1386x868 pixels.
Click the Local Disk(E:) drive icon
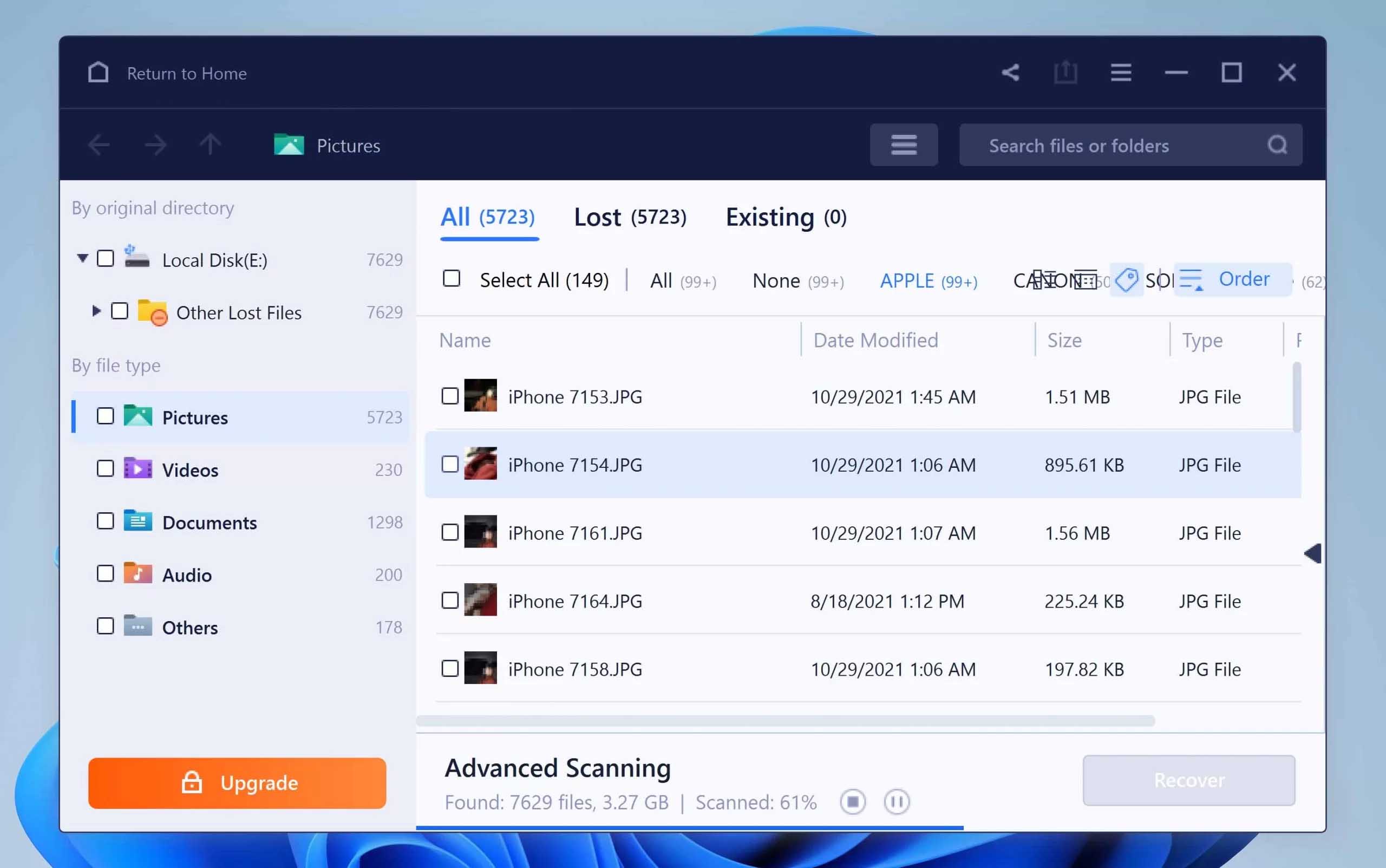(x=136, y=258)
